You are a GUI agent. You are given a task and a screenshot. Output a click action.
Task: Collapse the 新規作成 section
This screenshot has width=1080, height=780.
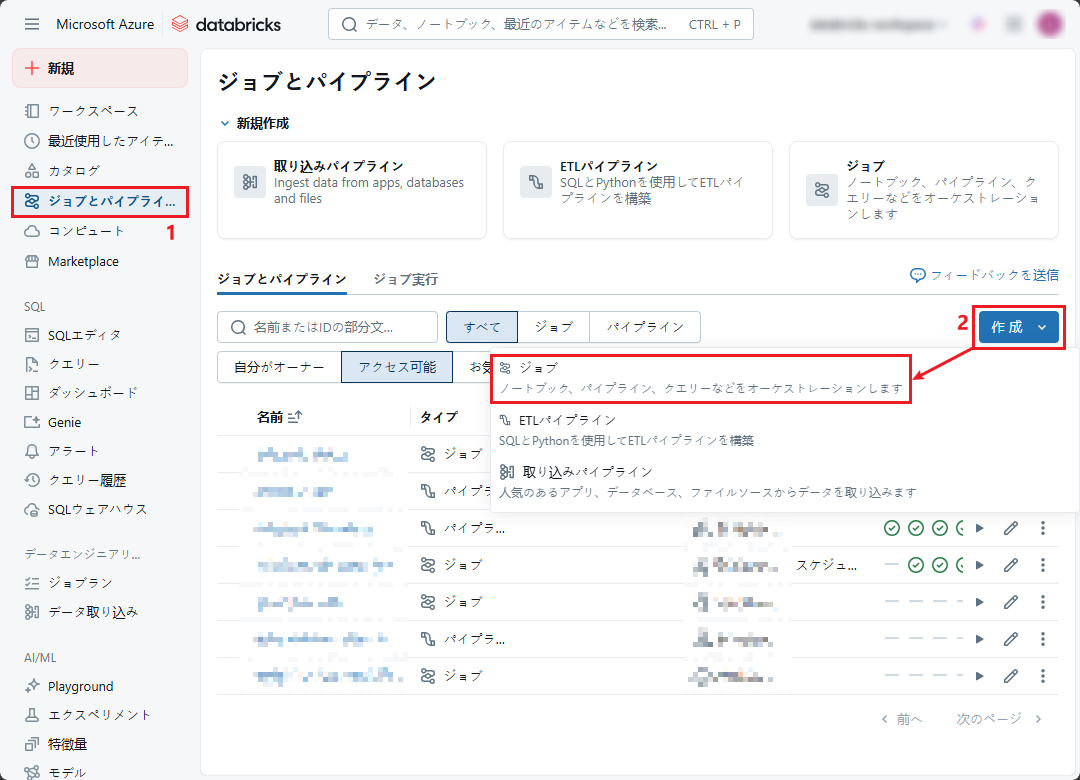[x=225, y=123]
